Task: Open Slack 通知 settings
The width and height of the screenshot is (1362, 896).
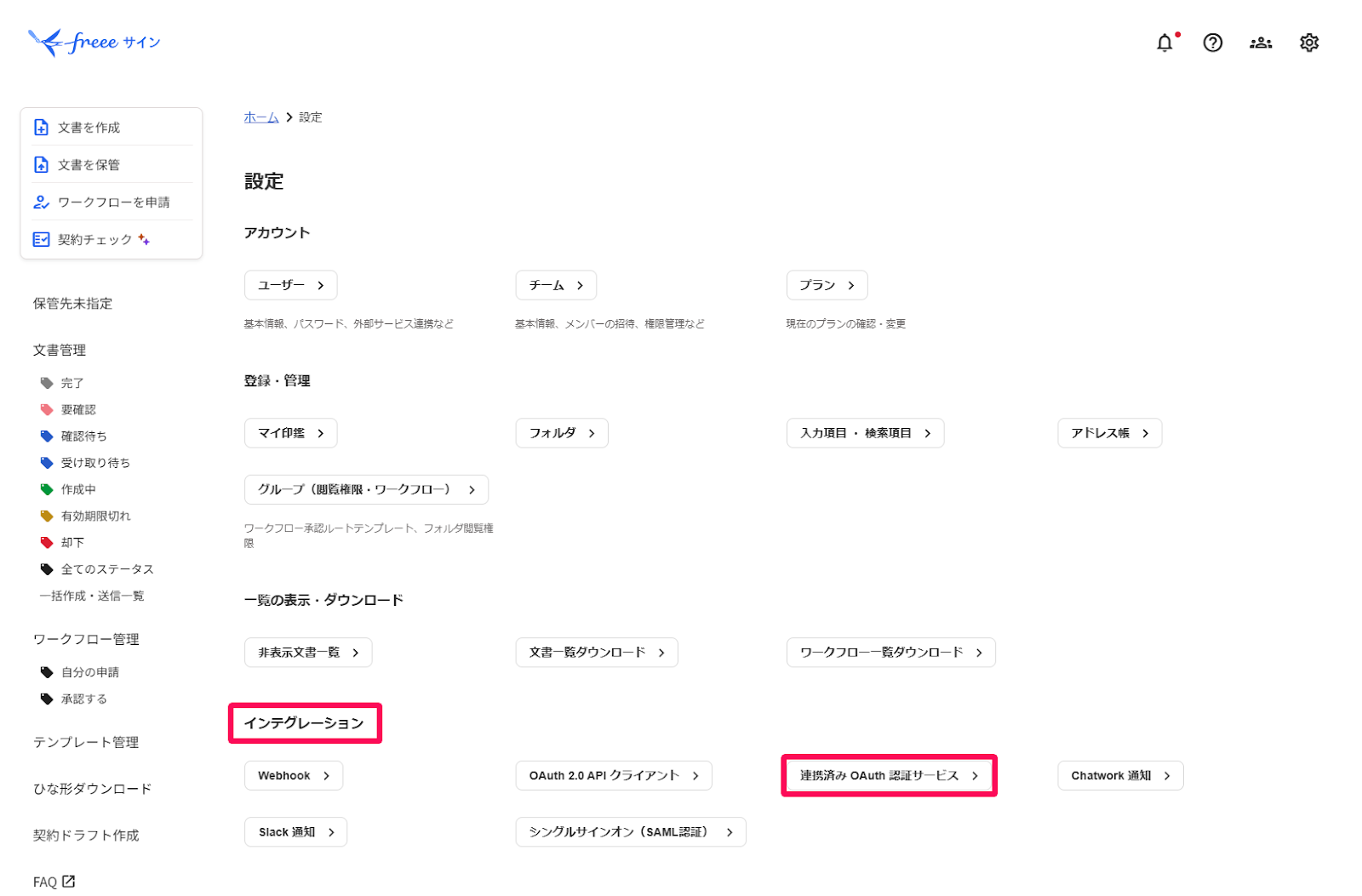Action: click(x=295, y=832)
